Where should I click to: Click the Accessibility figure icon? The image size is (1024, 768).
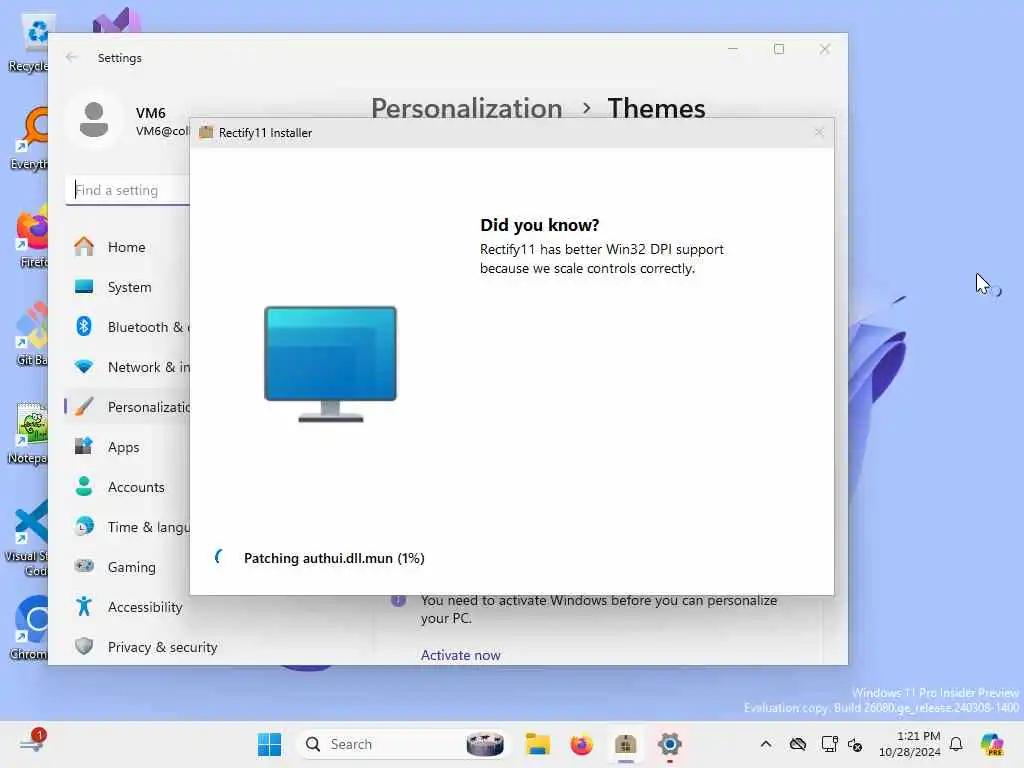tap(84, 606)
